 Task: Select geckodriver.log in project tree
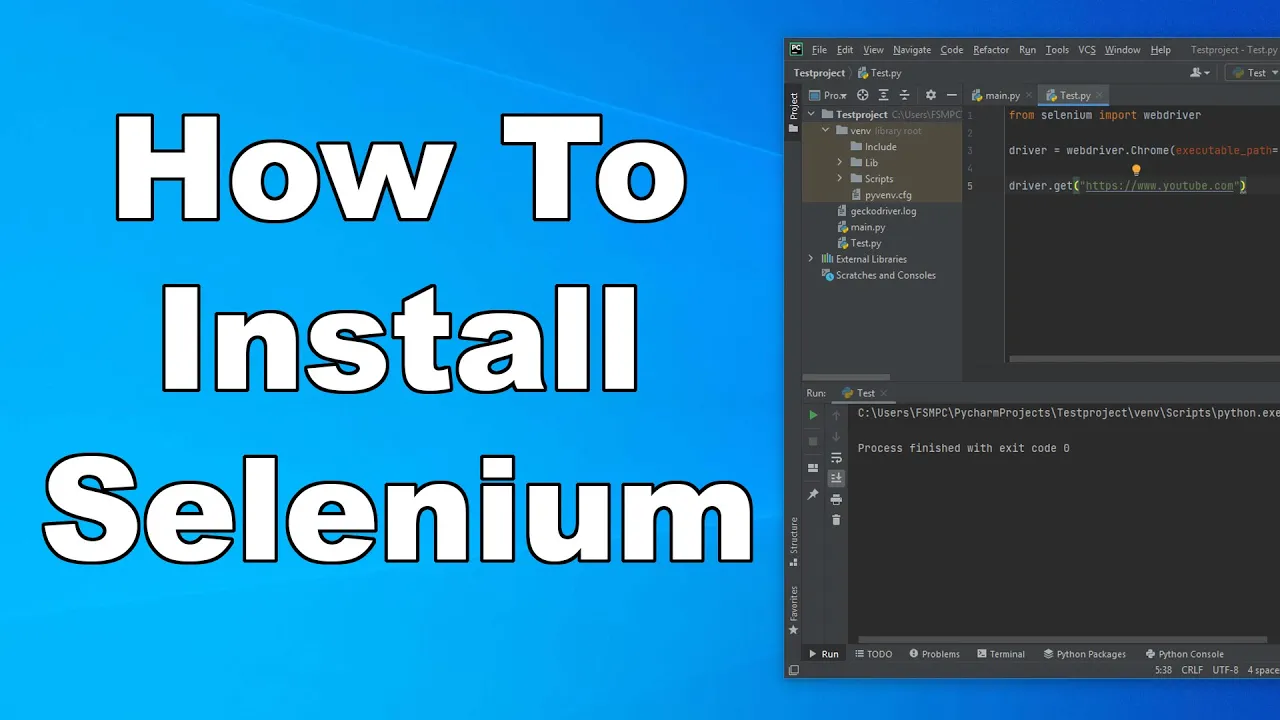(876, 211)
